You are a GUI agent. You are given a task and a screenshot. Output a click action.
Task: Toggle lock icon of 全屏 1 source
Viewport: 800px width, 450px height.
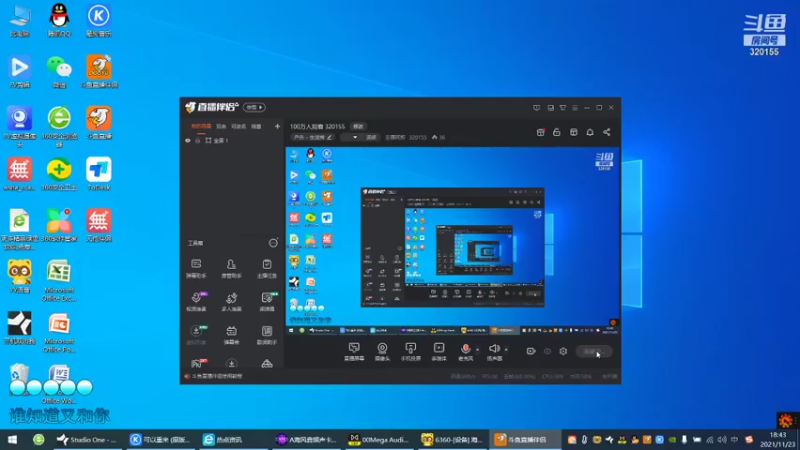tap(198, 140)
